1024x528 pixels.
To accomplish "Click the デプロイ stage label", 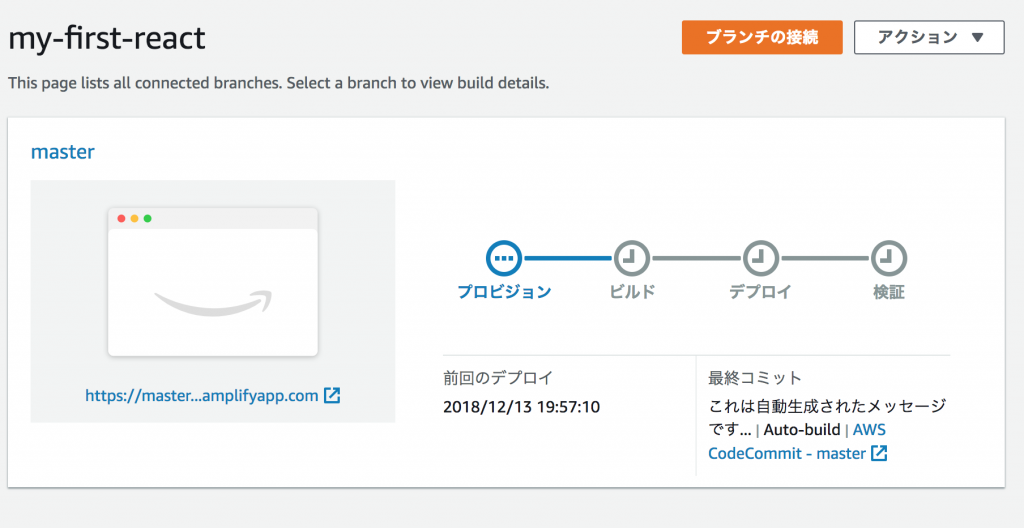I will pyautogui.click(x=761, y=292).
